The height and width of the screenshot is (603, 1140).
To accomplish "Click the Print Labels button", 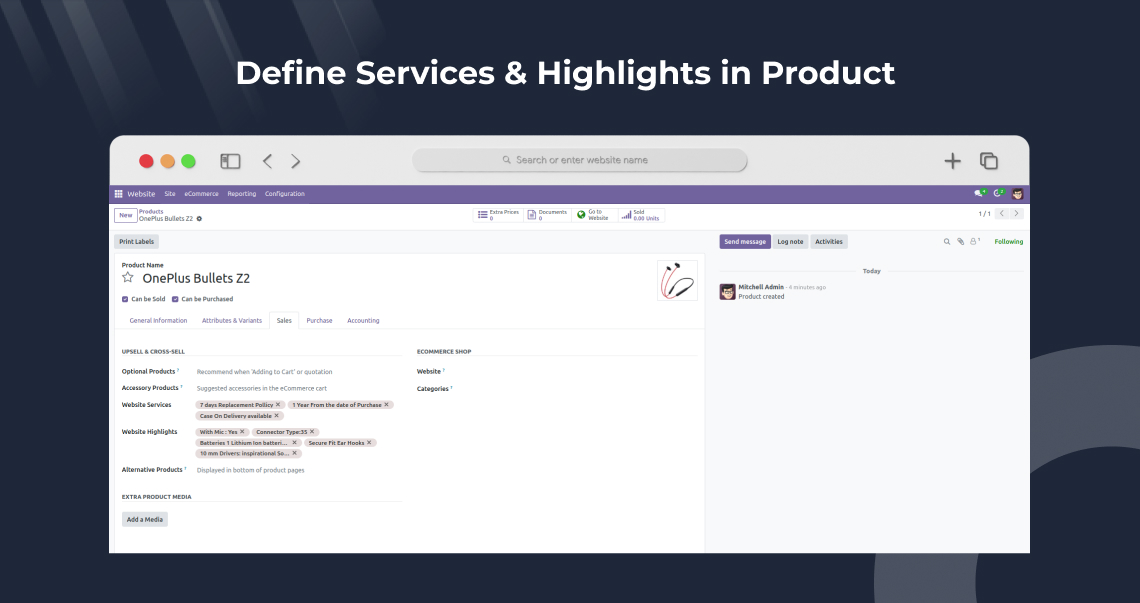I will coord(137,241).
